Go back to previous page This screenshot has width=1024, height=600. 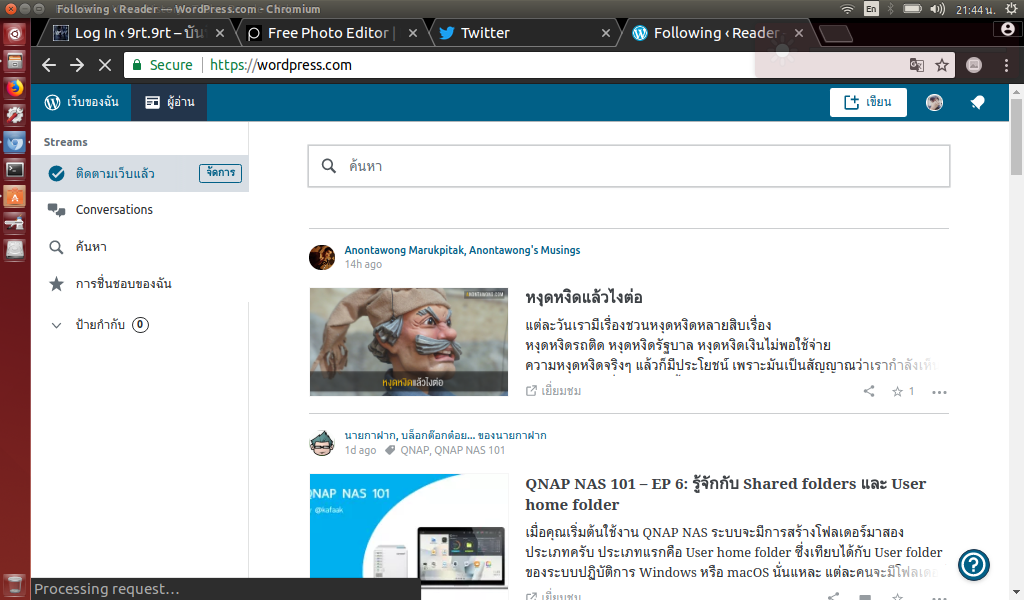pos(49,65)
